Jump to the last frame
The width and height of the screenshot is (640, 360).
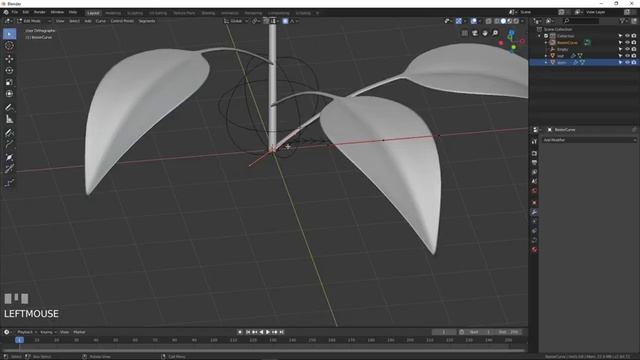tap(282, 332)
